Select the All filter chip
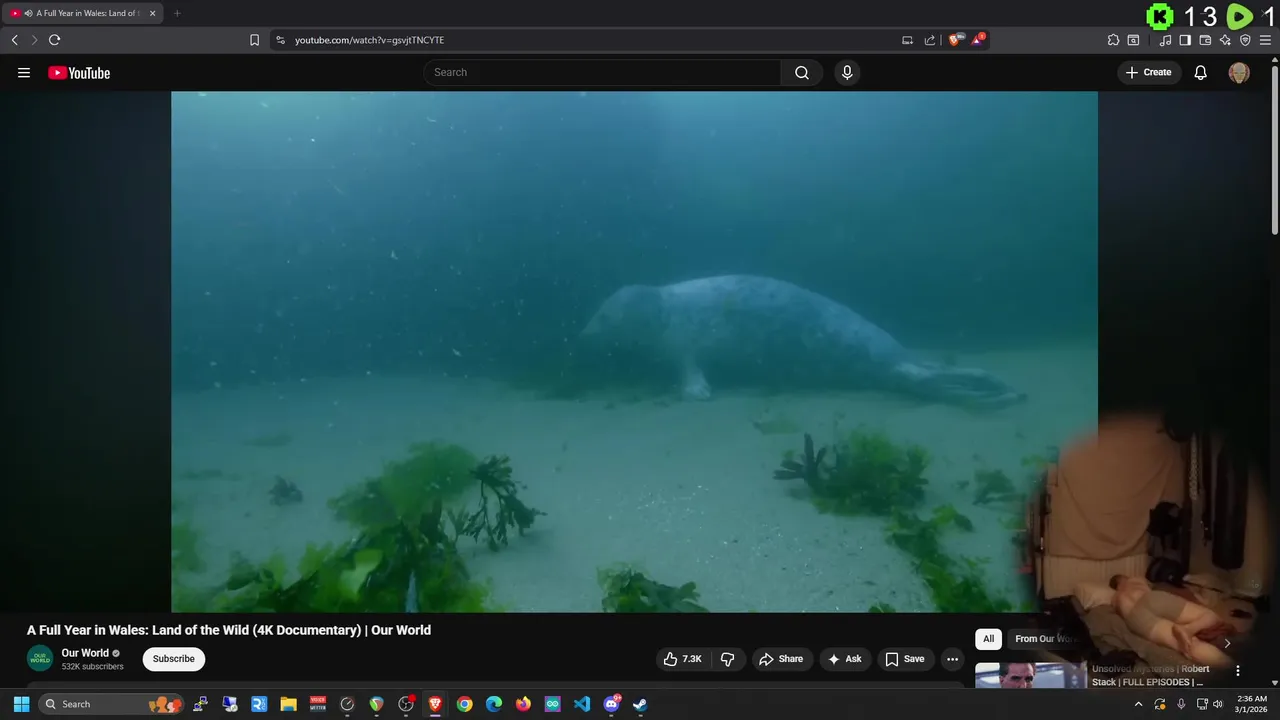This screenshot has width=1280, height=720. pyautogui.click(x=988, y=639)
